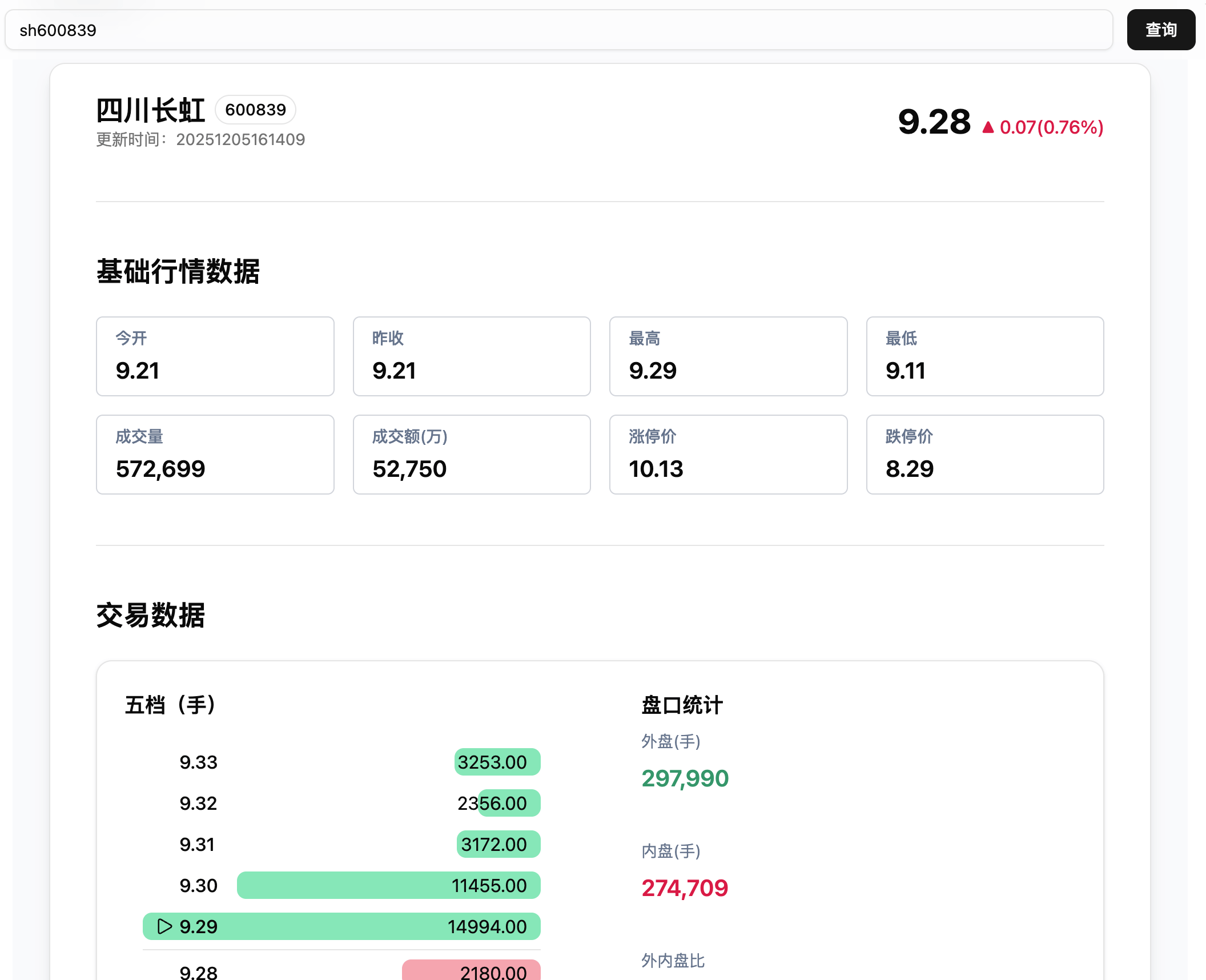This screenshot has height=980, width=1206.
Task: Click the 600839 stock code badge
Action: (x=255, y=110)
